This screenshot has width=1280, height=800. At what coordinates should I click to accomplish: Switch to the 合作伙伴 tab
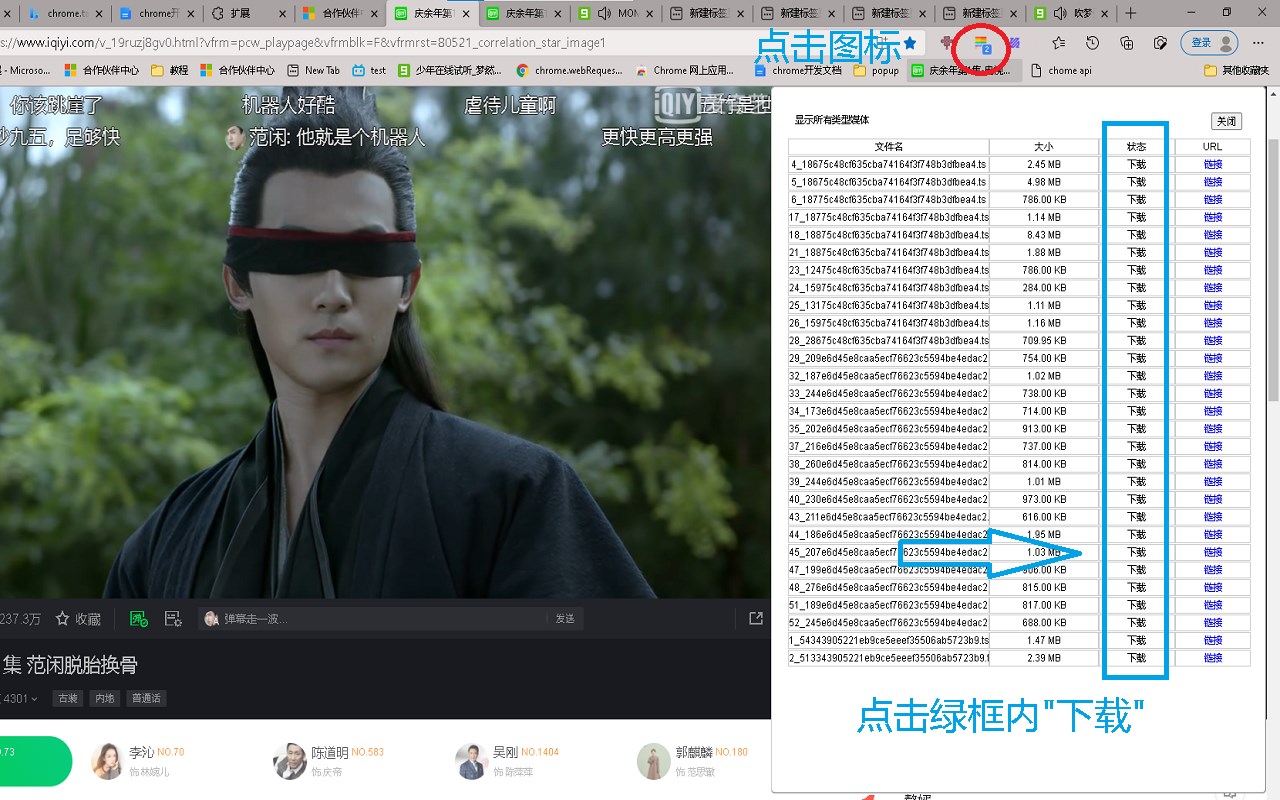338,13
